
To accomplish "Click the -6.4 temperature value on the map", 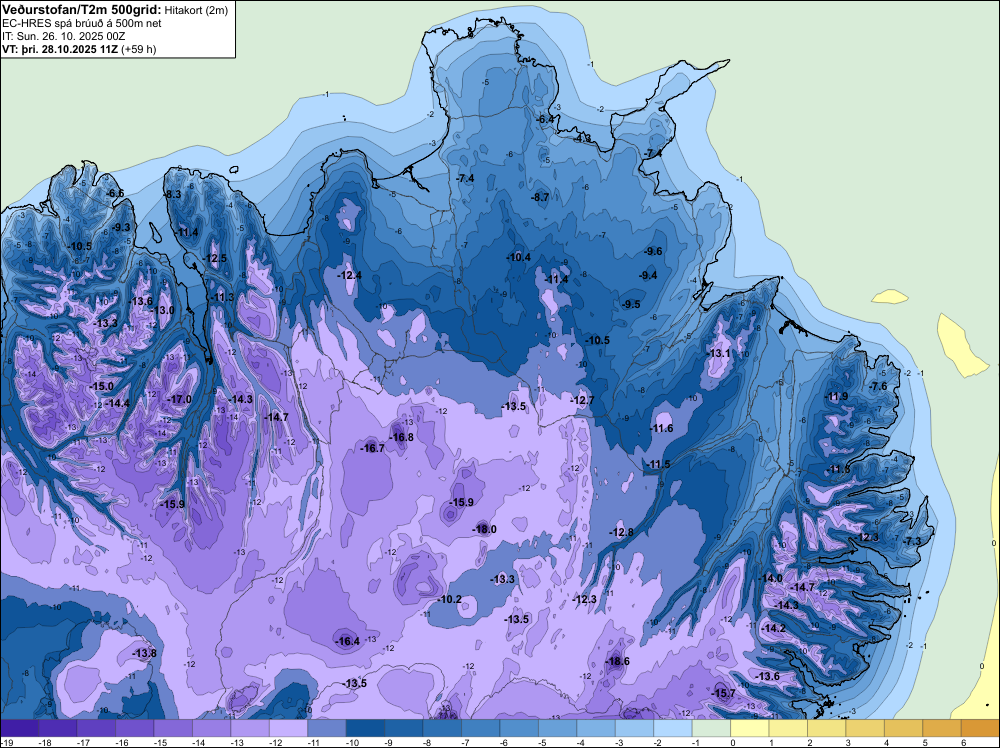I will pos(545,119).
